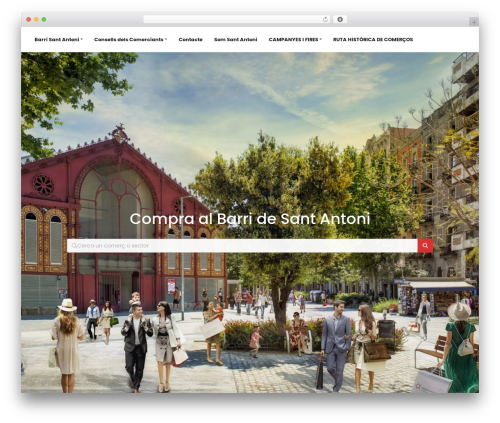Click the 'Compra al Barri de Sant Antoni' heading
Image resolution: width=500 pixels, height=423 pixels.
250,219
